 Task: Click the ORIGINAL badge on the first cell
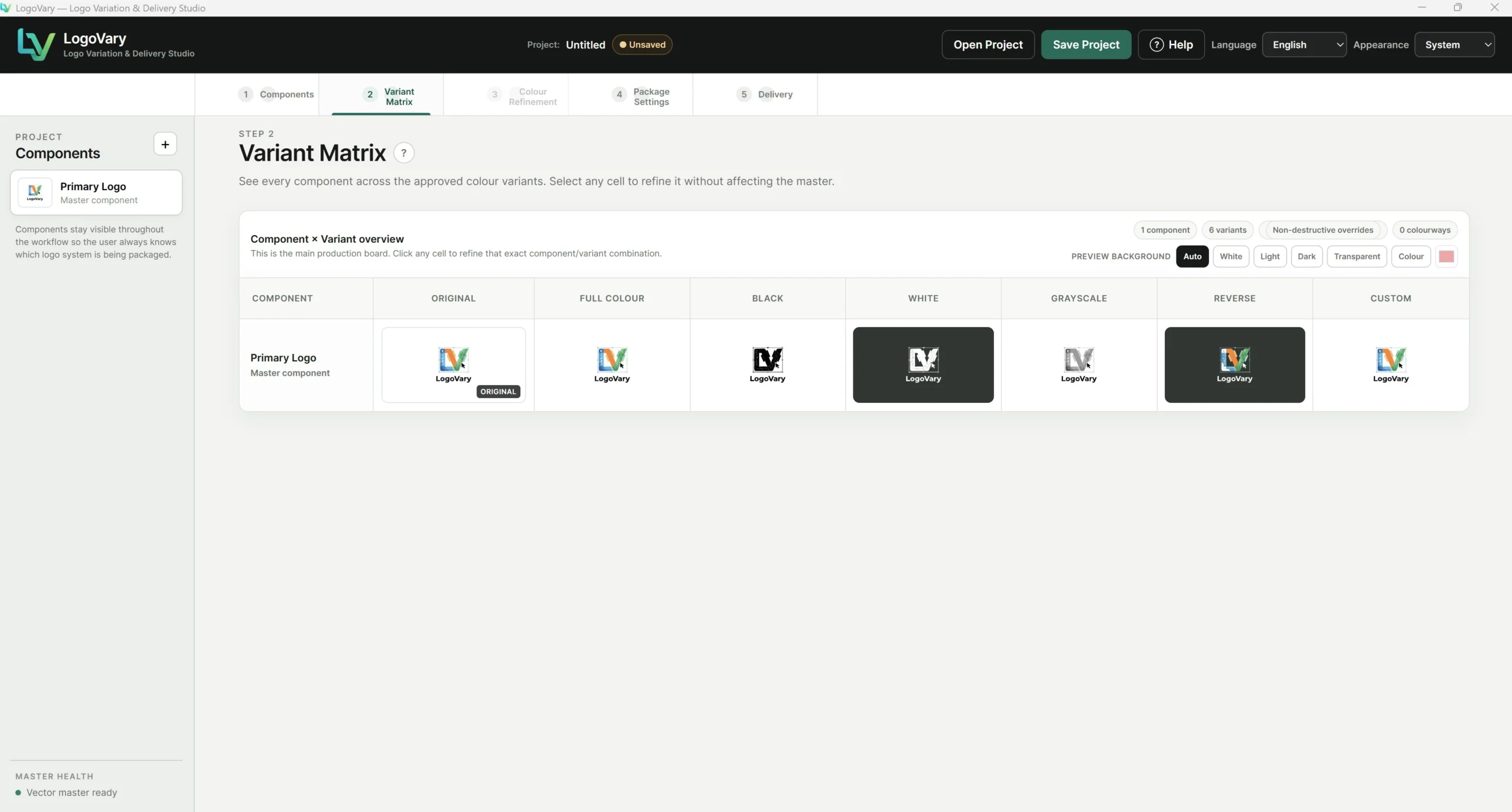pos(498,392)
